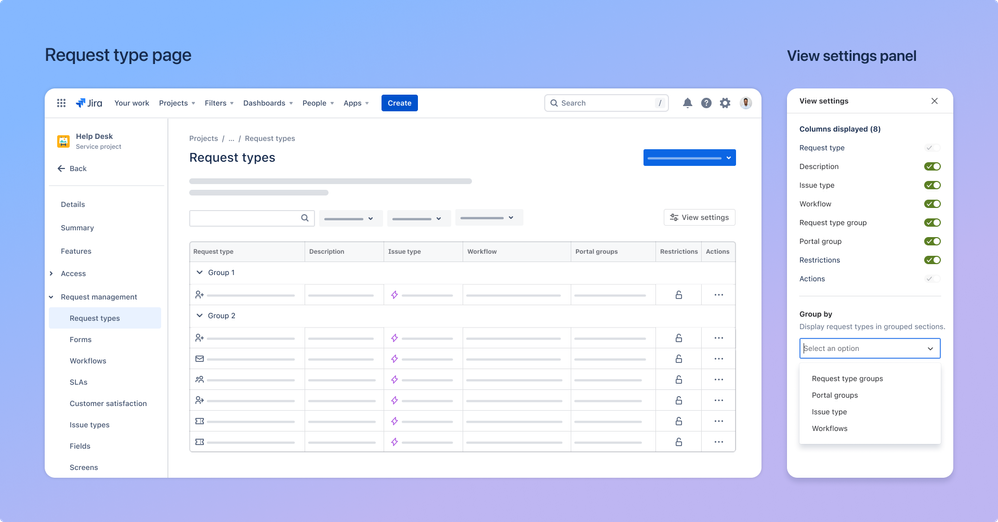Open the help question mark icon
The height and width of the screenshot is (522, 998).
coord(706,103)
